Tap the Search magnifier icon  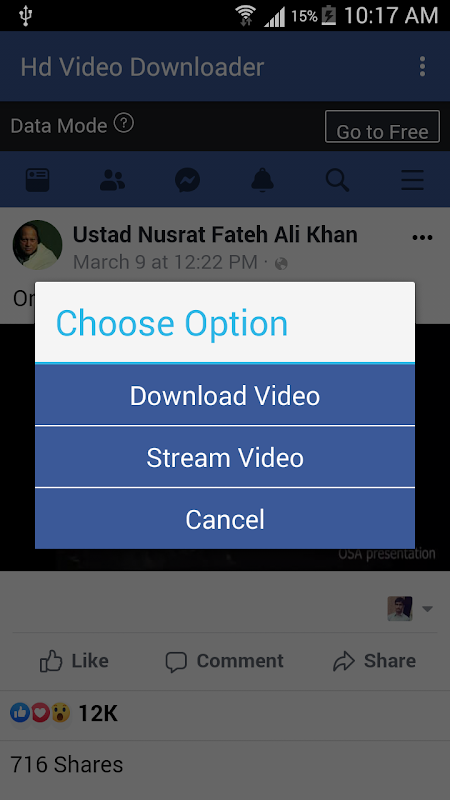click(x=337, y=180)
